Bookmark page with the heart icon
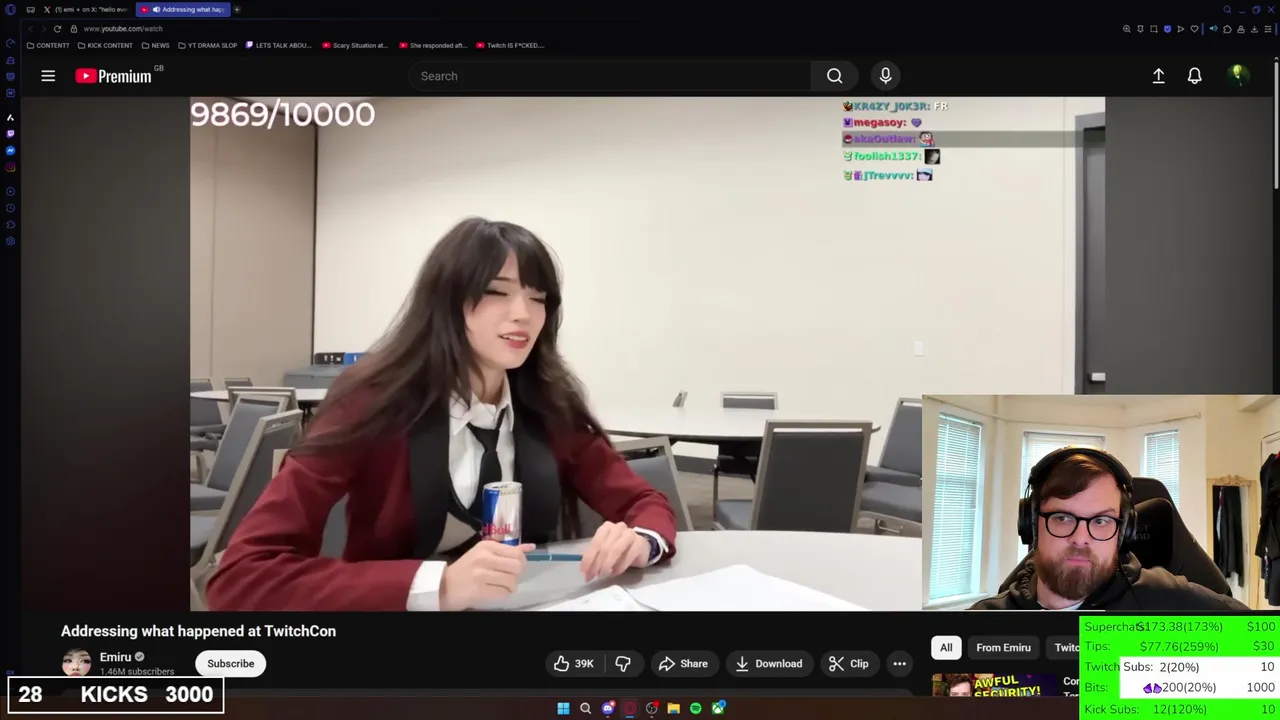1280x720 pixels. [1194, 29]
